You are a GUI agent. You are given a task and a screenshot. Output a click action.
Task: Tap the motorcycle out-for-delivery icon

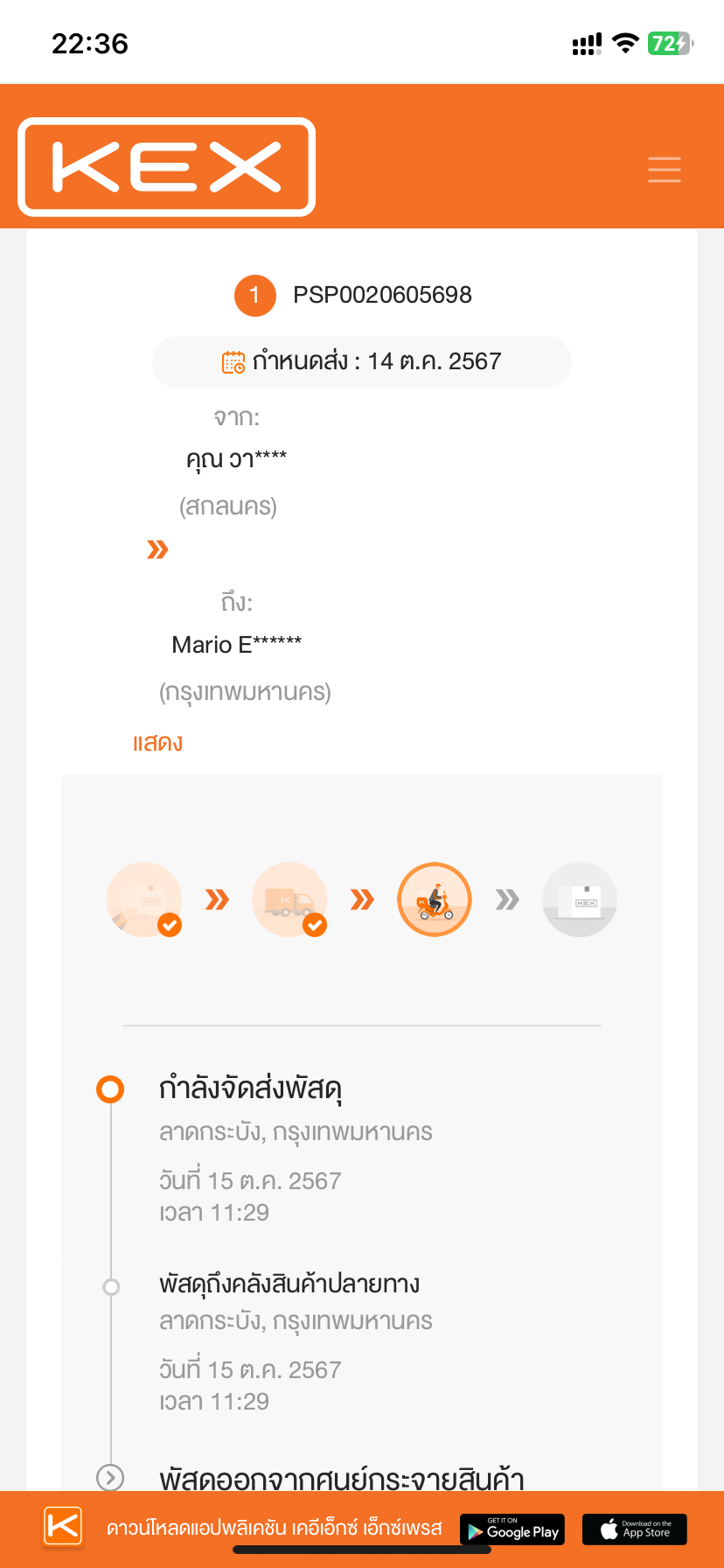(x=435, y=899)
